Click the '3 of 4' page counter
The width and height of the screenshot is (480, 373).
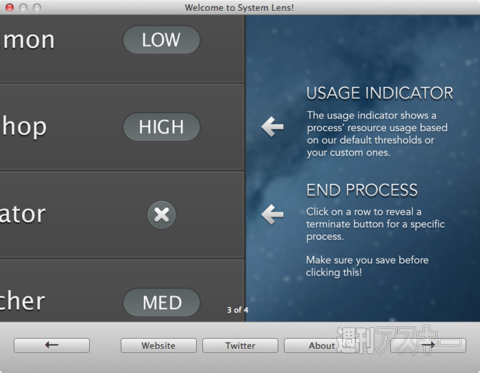coord(237,310)
